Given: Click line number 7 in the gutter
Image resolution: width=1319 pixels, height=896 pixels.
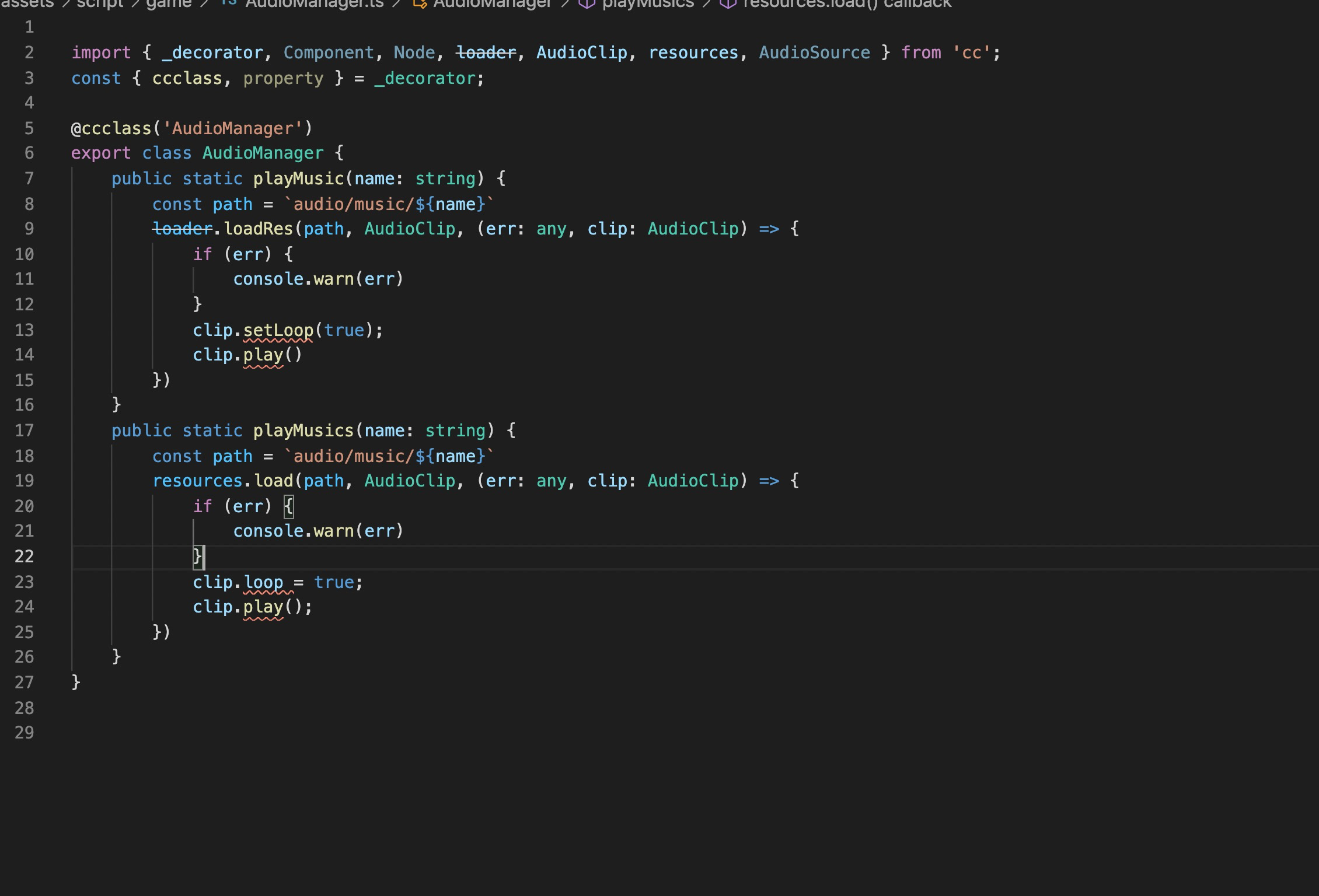Looking at the screenshot, I should click(x=29, y=178).
